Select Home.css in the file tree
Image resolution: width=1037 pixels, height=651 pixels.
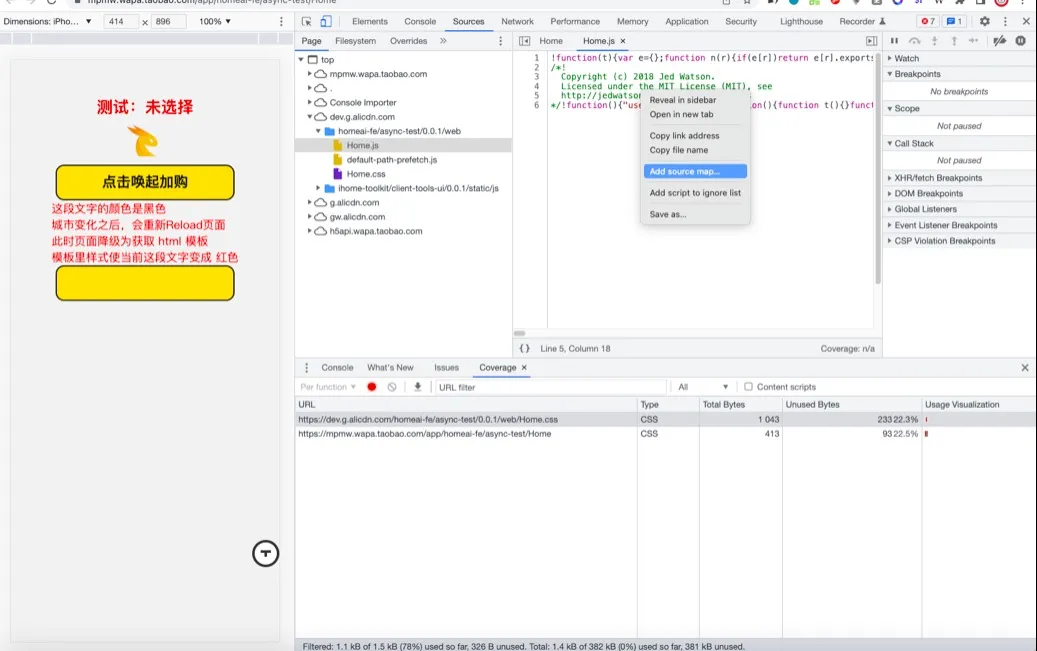click(x=366, y=174)
